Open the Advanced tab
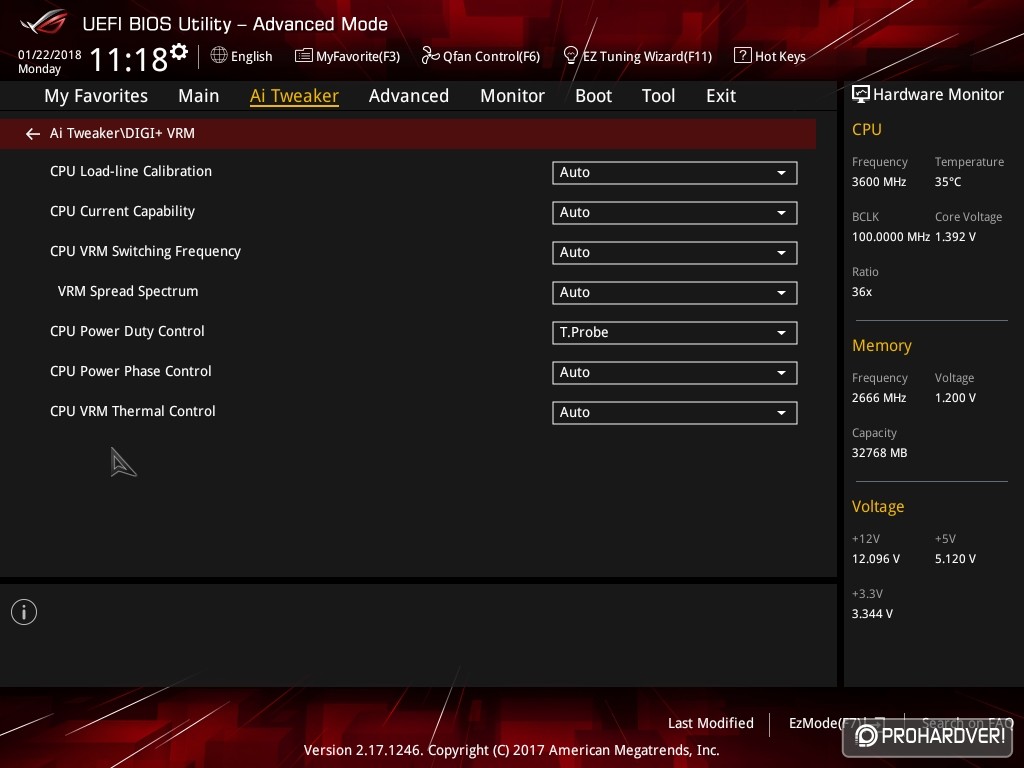This screenshot has width=1024, height=768. pos(409,96)
